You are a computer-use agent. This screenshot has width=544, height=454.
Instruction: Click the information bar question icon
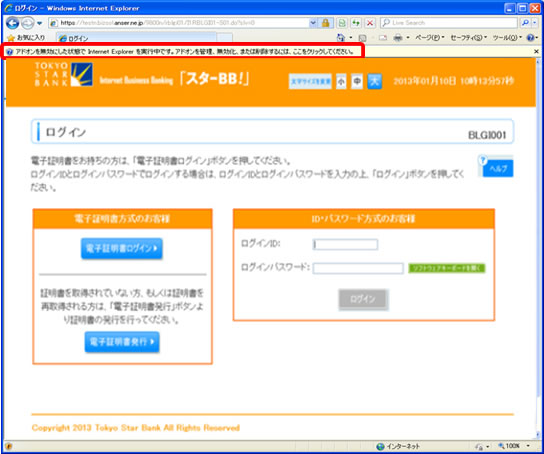coord(9,52)
